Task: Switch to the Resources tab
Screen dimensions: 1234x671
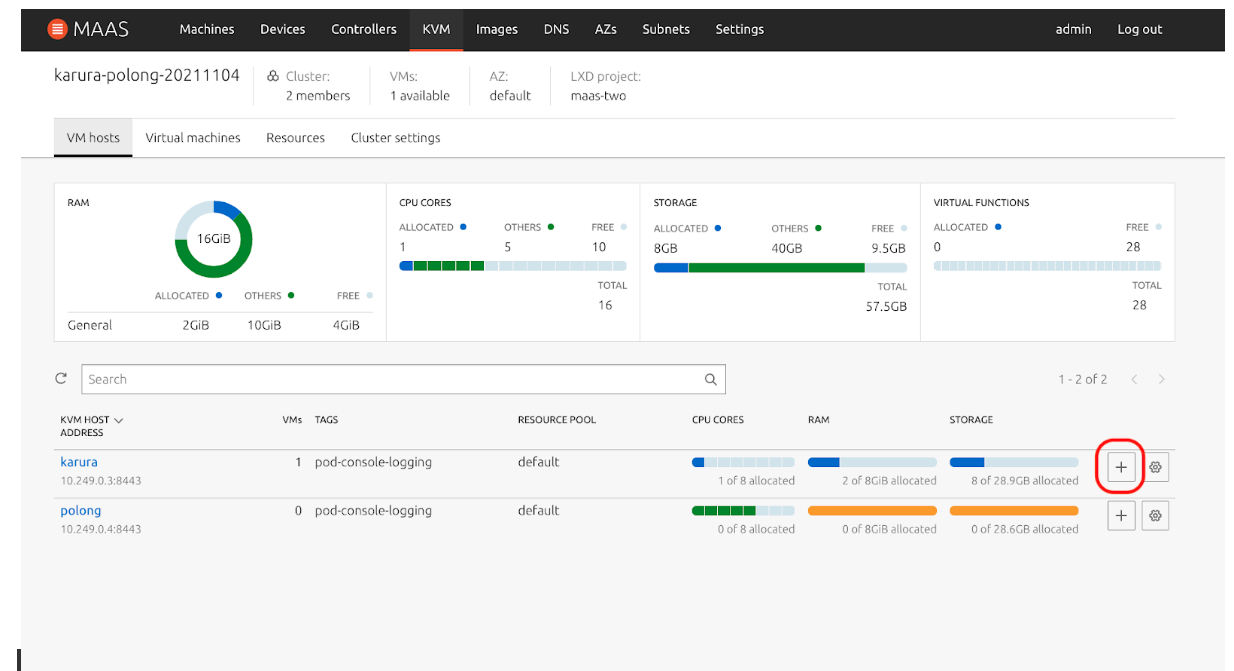Action: pyautogui.click(x=295, y=138)
